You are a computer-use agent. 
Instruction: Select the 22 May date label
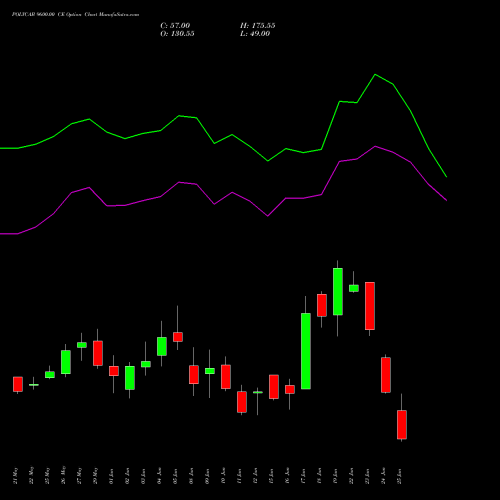[x=32, y=476]
